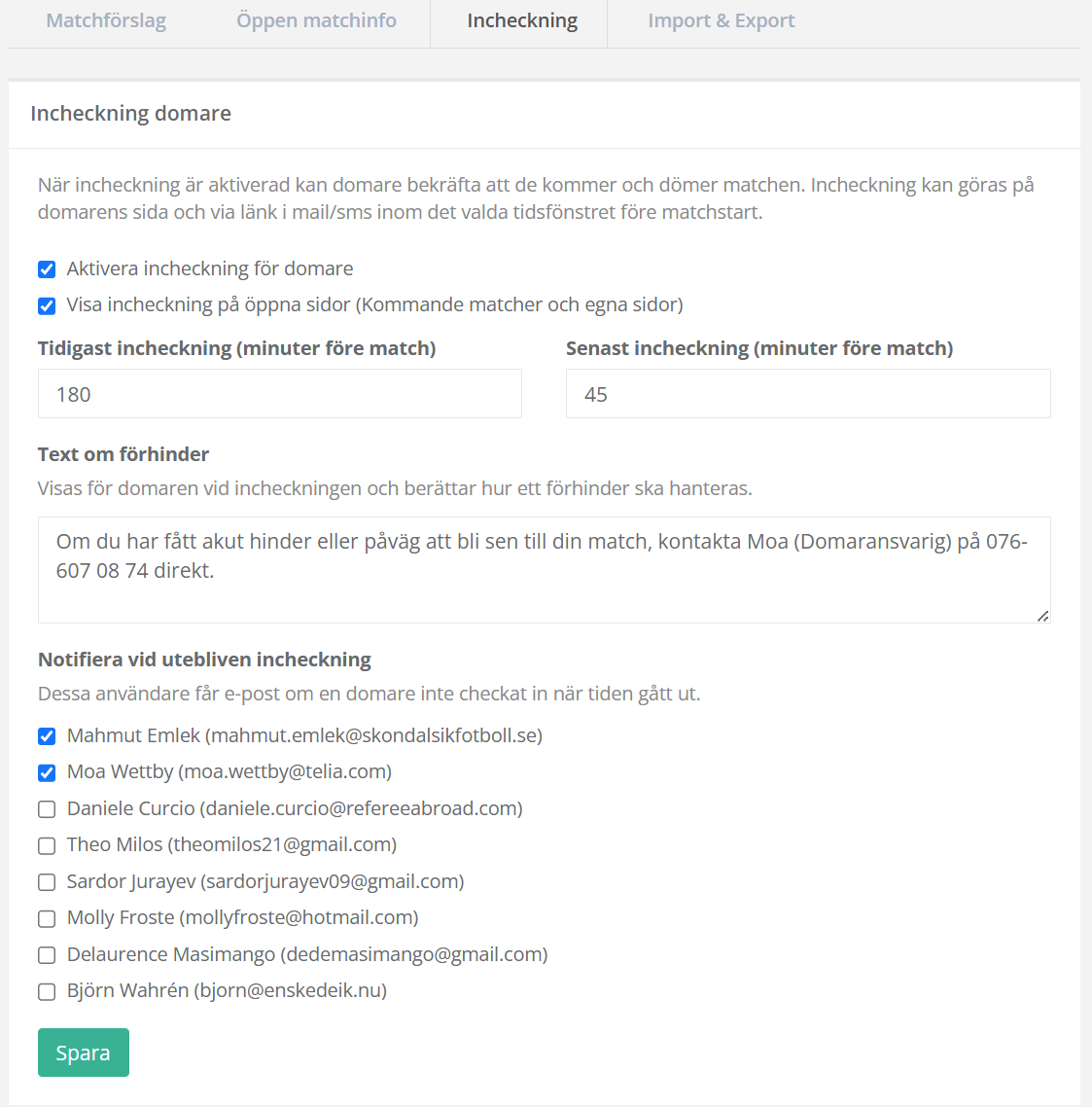Toggle Visa incheckning på öppna sidor checkbox

coord(47,305)
